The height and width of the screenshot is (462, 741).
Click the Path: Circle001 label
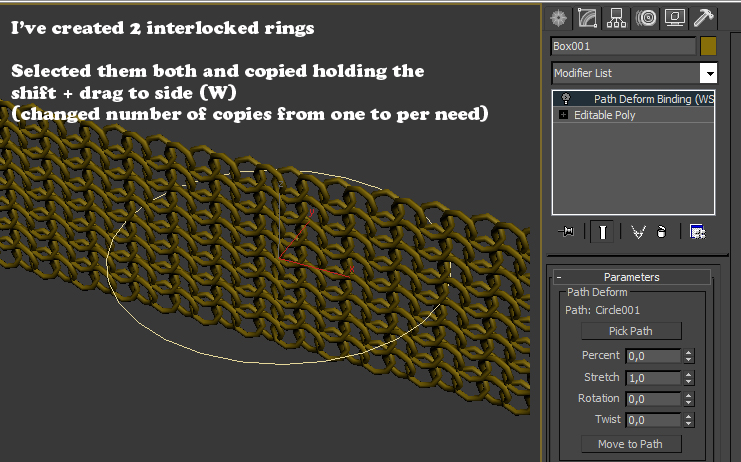(x=603, y=310)
